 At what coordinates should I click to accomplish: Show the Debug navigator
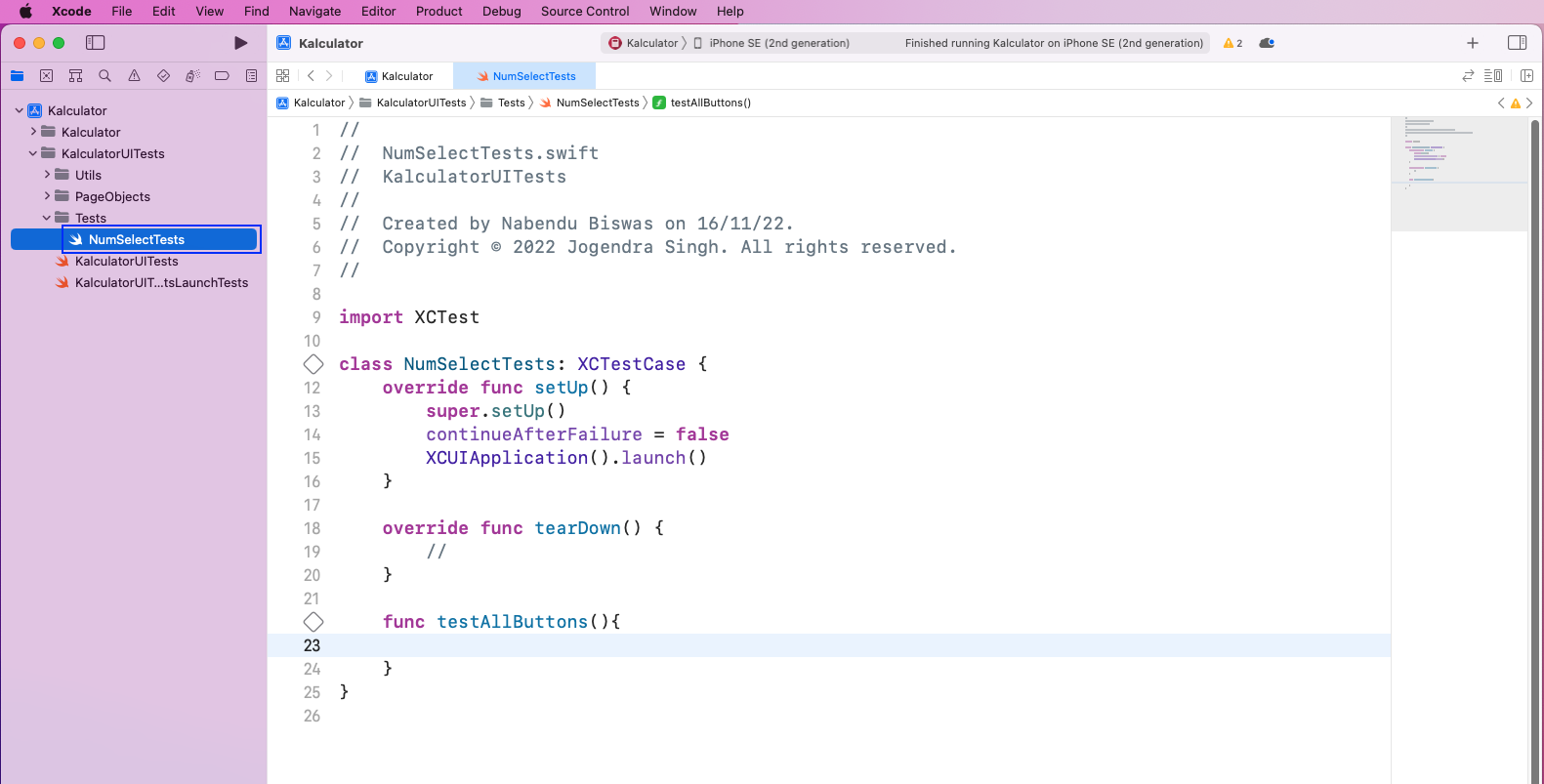pos(192,75)
